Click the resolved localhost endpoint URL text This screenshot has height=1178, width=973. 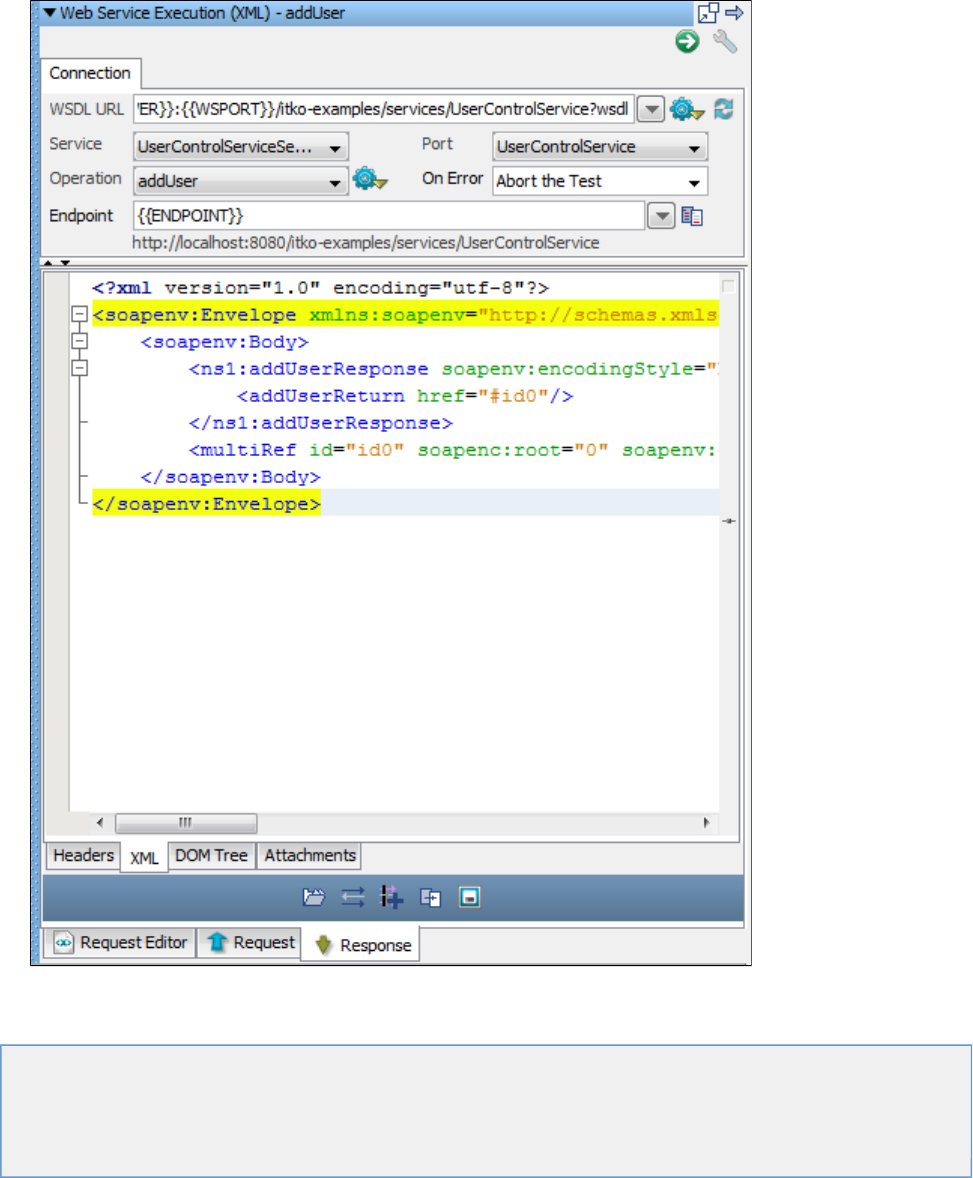366,243
